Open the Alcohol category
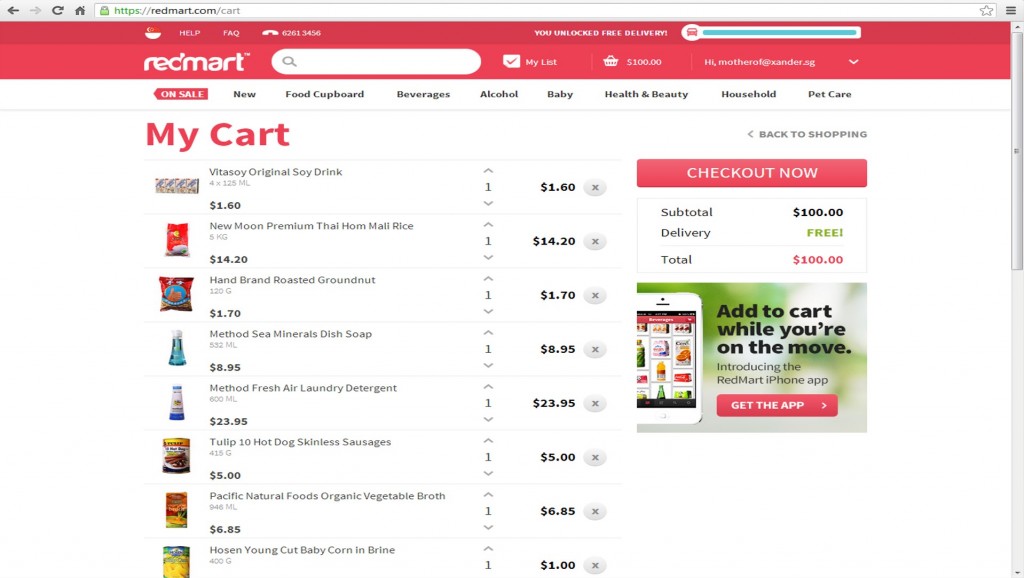Viewport: 1024px width, 578px height. pos(499,94)
